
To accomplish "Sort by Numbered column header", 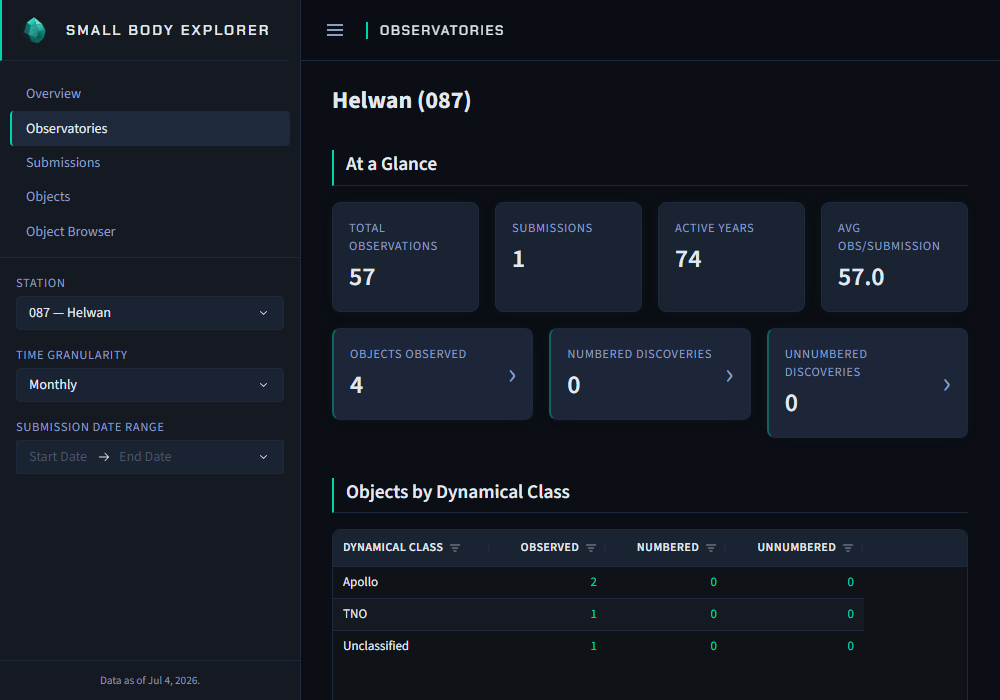I will (668, 548).
